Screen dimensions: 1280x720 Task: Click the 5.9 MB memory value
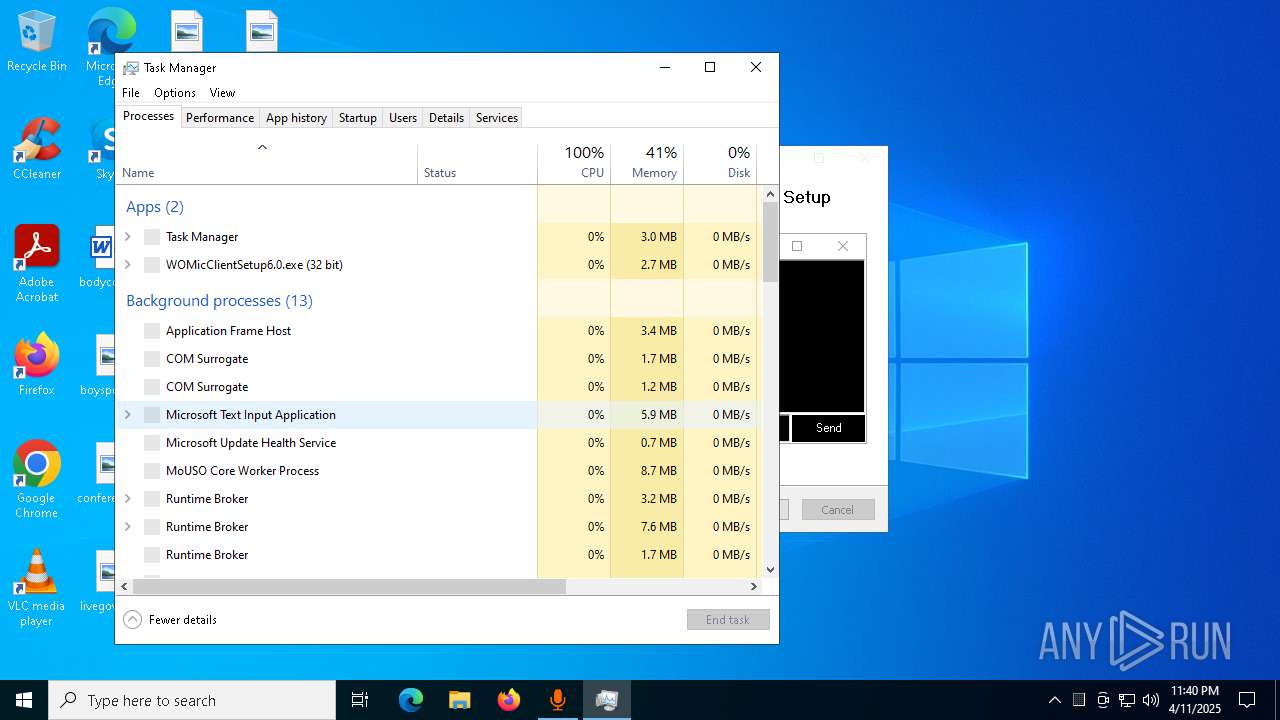pyautogui.click(x=658, y=415)
